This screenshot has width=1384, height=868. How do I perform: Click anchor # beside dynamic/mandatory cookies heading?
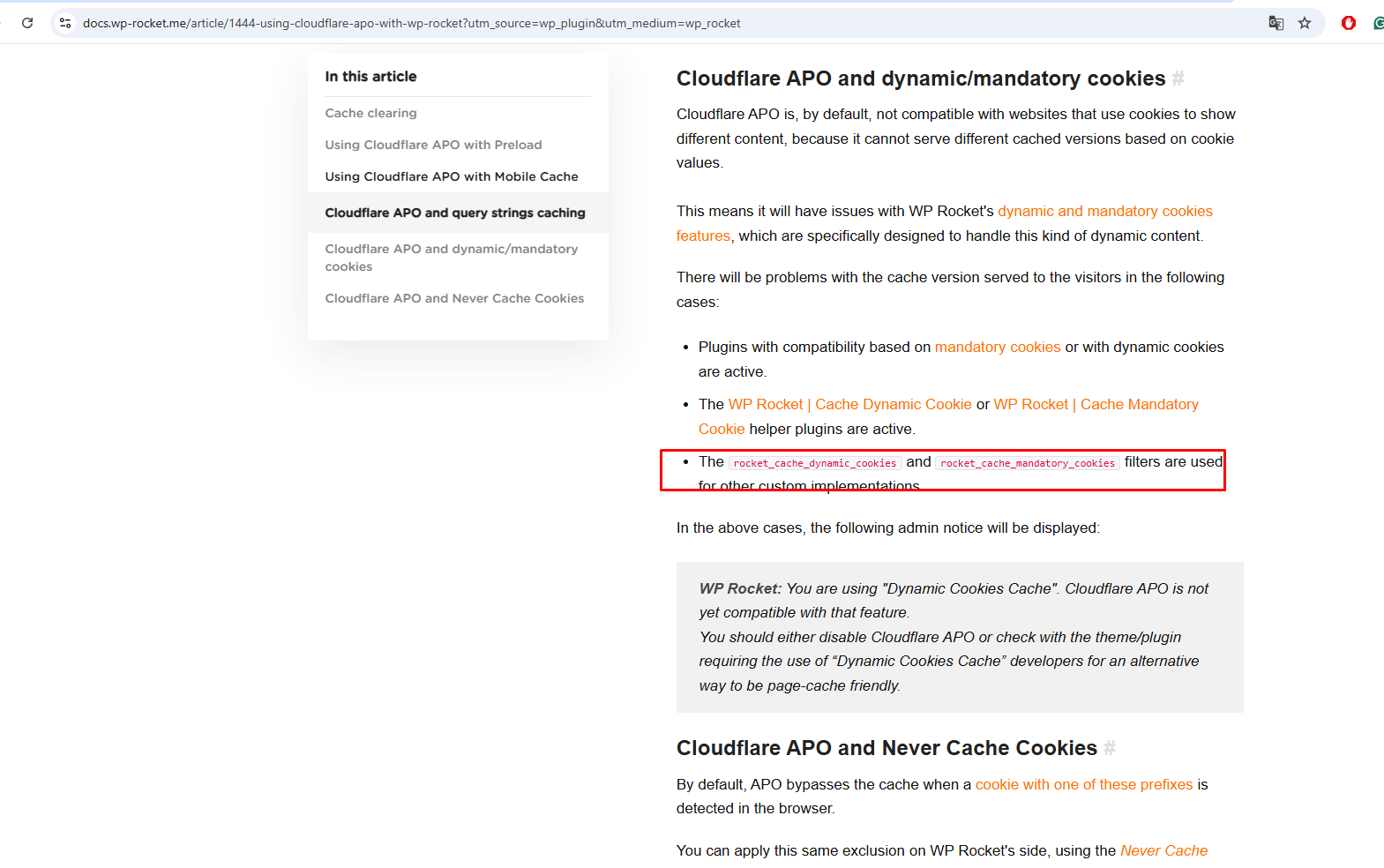pos(1178,79)
